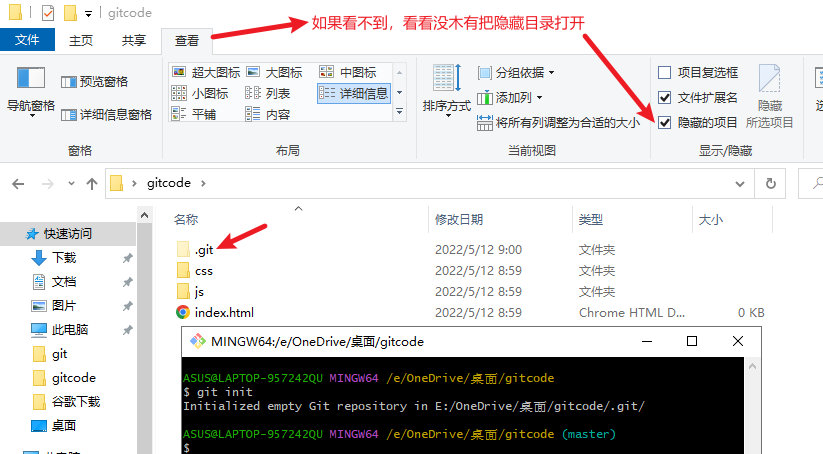Open 图片 in quick access
This screenshot has height=454, width=823.
64,305
